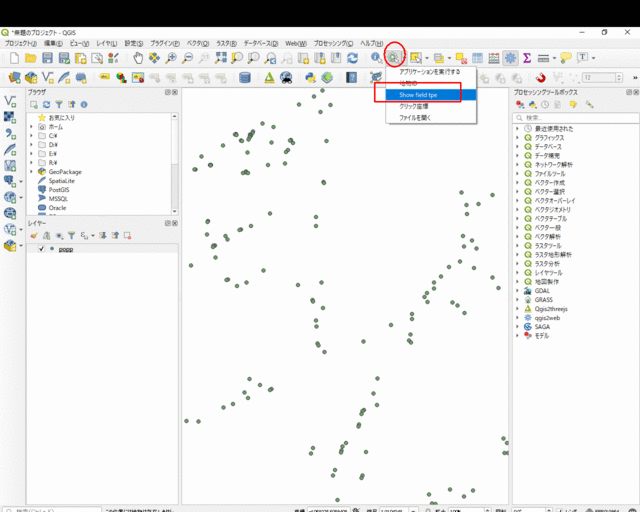Select the Zoom In magnifier tool
Viewport: 640px width, 512px height.
[x=171, y=58]
